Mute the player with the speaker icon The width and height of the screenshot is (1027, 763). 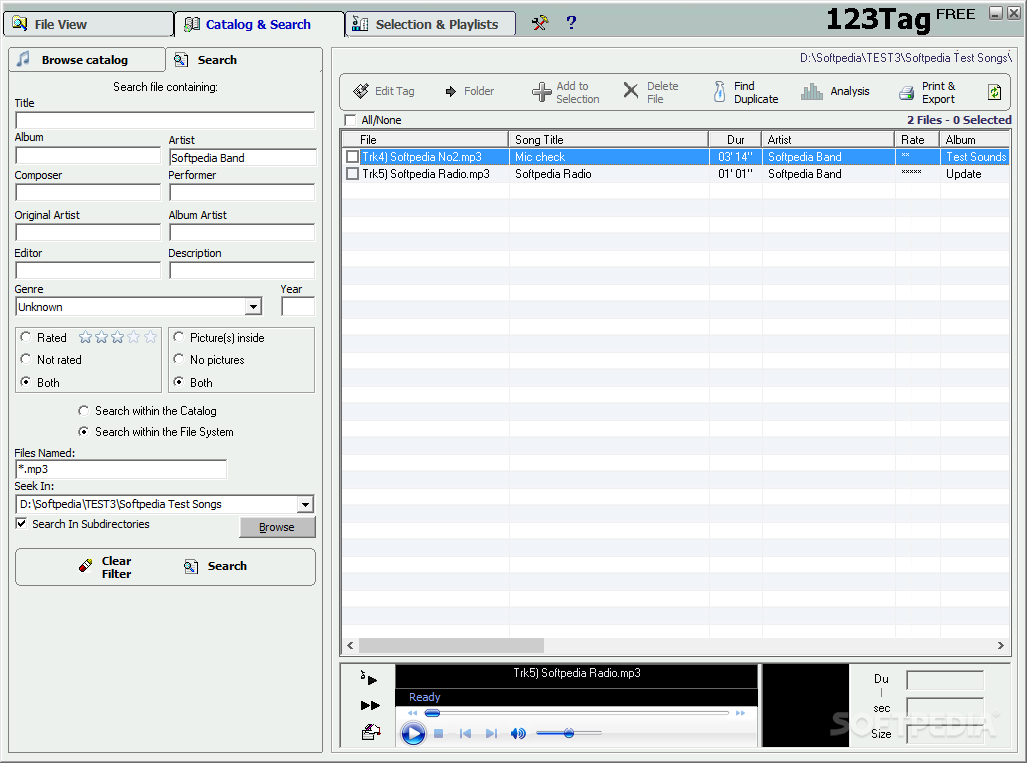[518, 734]
